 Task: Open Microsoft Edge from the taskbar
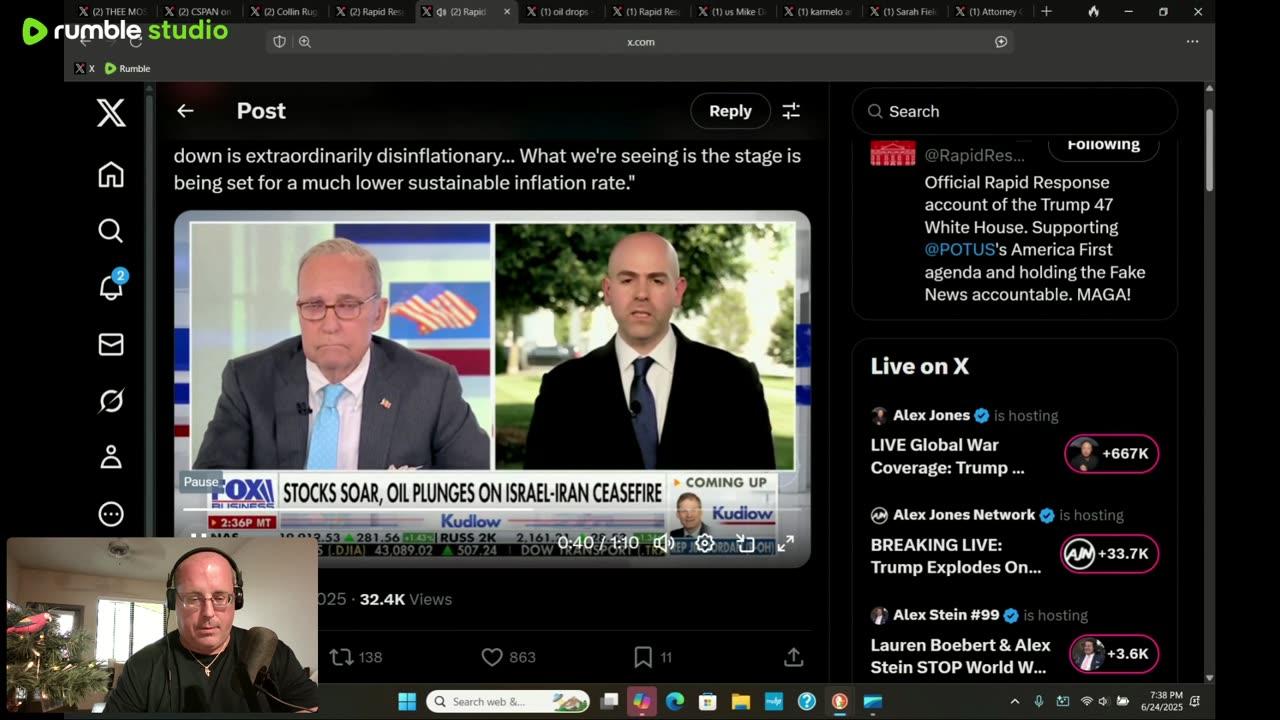point(675,701)
